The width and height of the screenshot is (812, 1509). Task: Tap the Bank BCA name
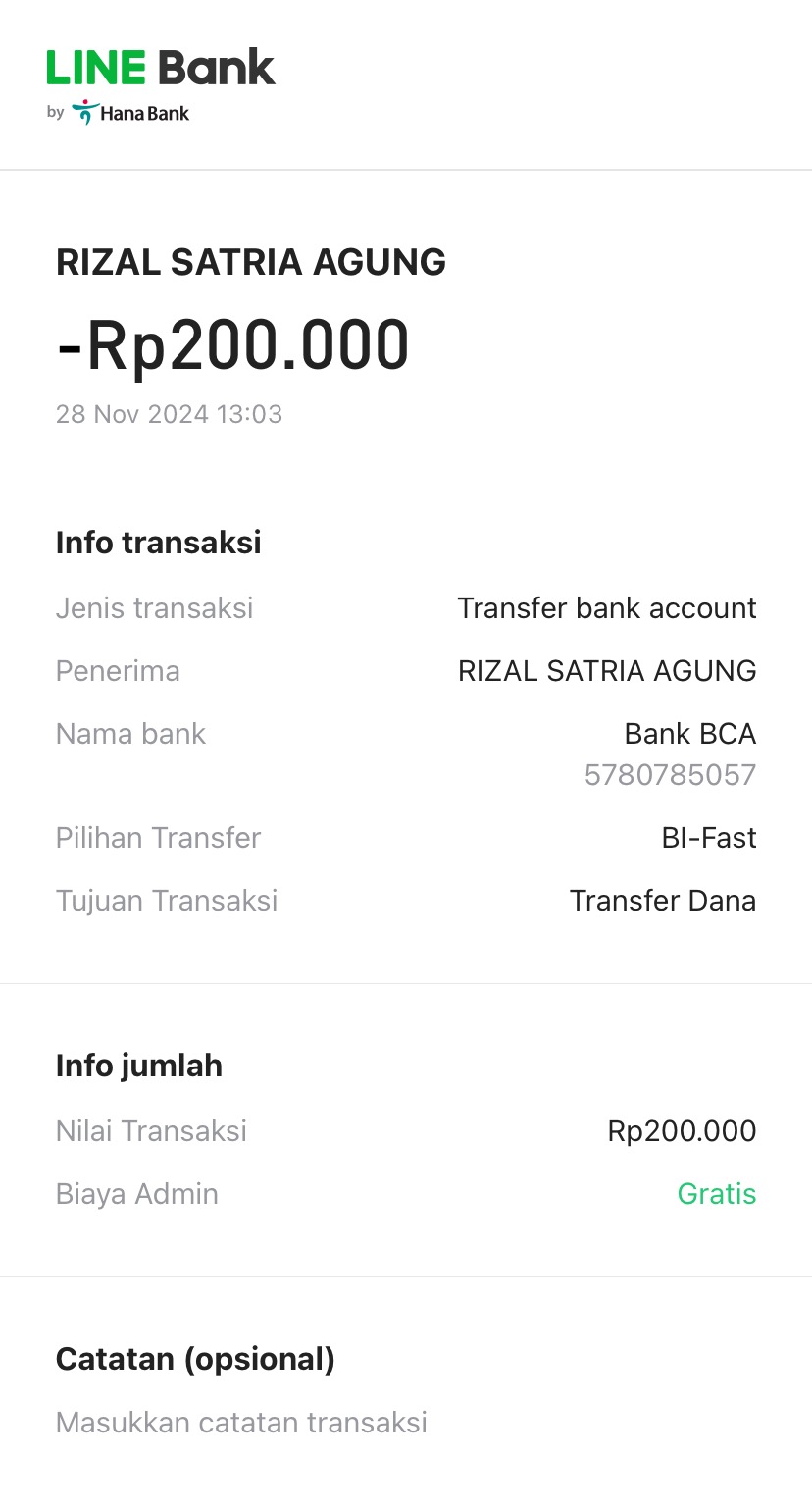[x=689, y=734]
